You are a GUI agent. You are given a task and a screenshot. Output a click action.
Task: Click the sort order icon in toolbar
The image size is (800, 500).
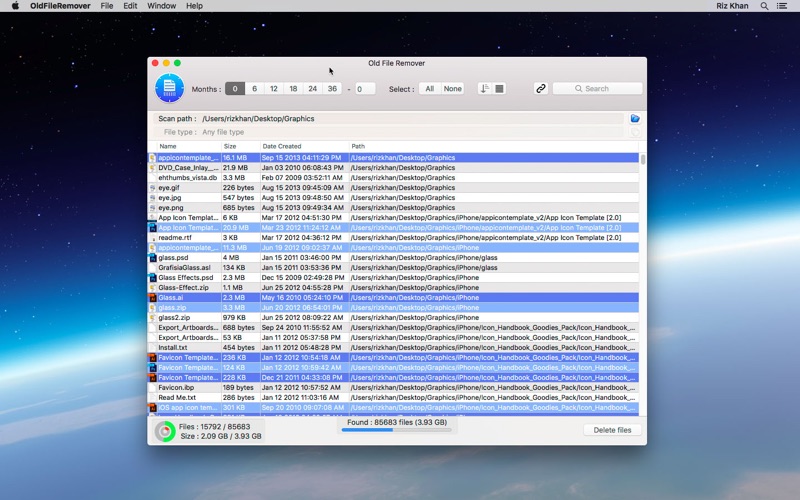coord(485,89)
